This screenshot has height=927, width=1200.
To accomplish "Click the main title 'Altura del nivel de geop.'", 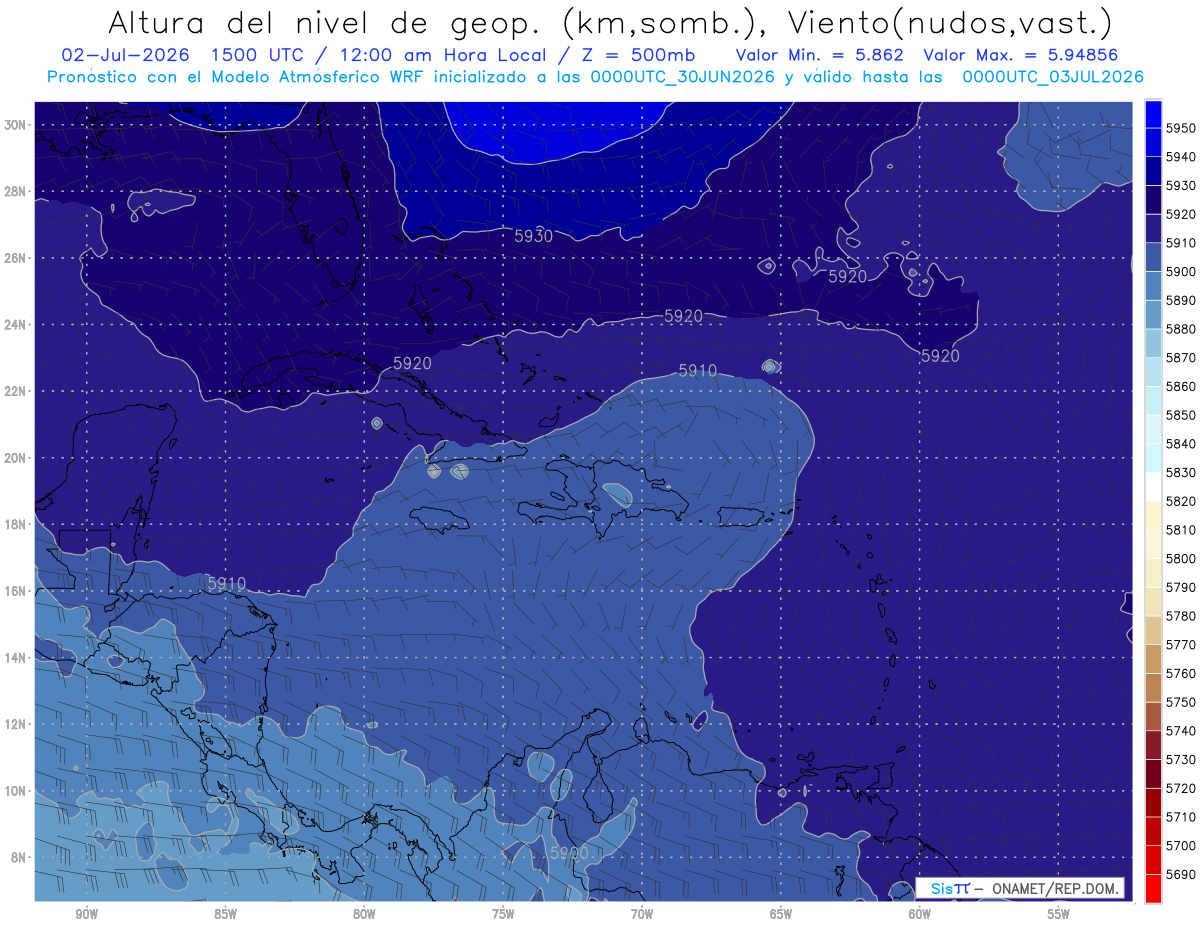I will point(326,24).
